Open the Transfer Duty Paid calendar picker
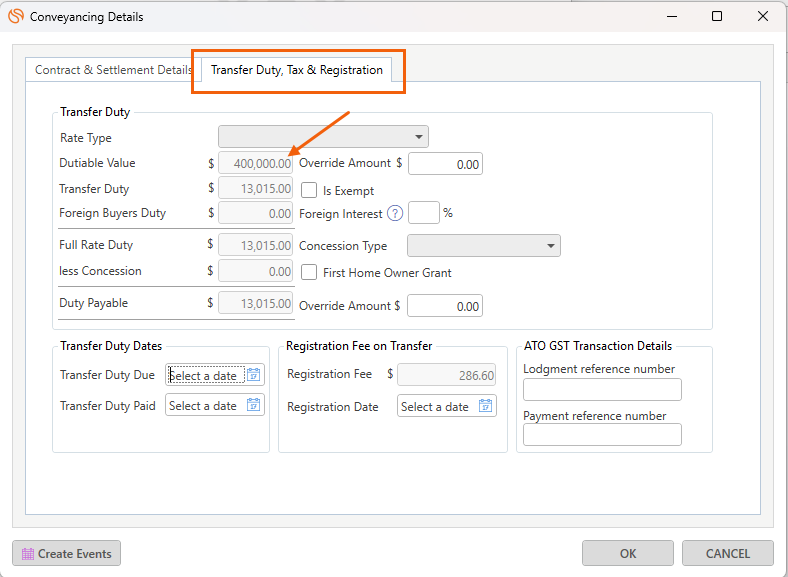 [254, 405]
